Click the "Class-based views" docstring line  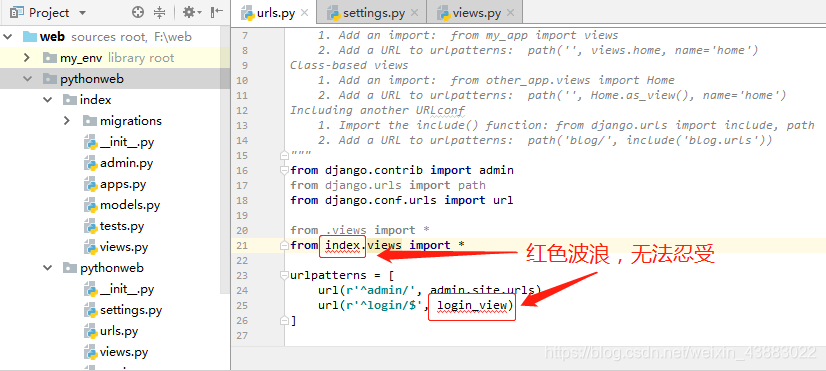point(349,65)
